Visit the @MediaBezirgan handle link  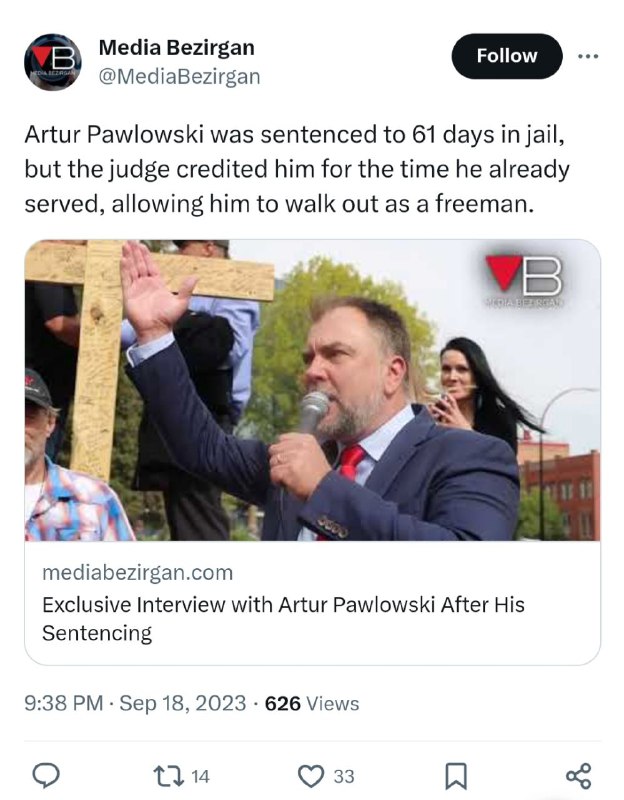pyautogui.click(x=179, y=77)
